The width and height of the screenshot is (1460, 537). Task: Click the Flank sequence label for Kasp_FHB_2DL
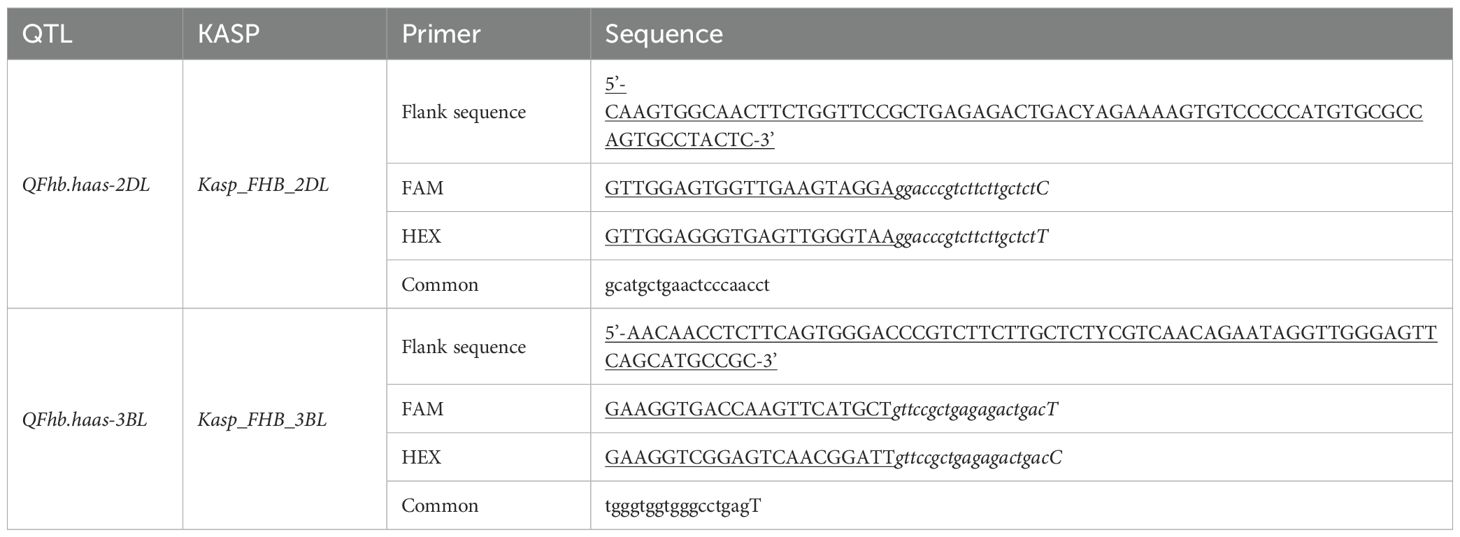pos(463,112)
